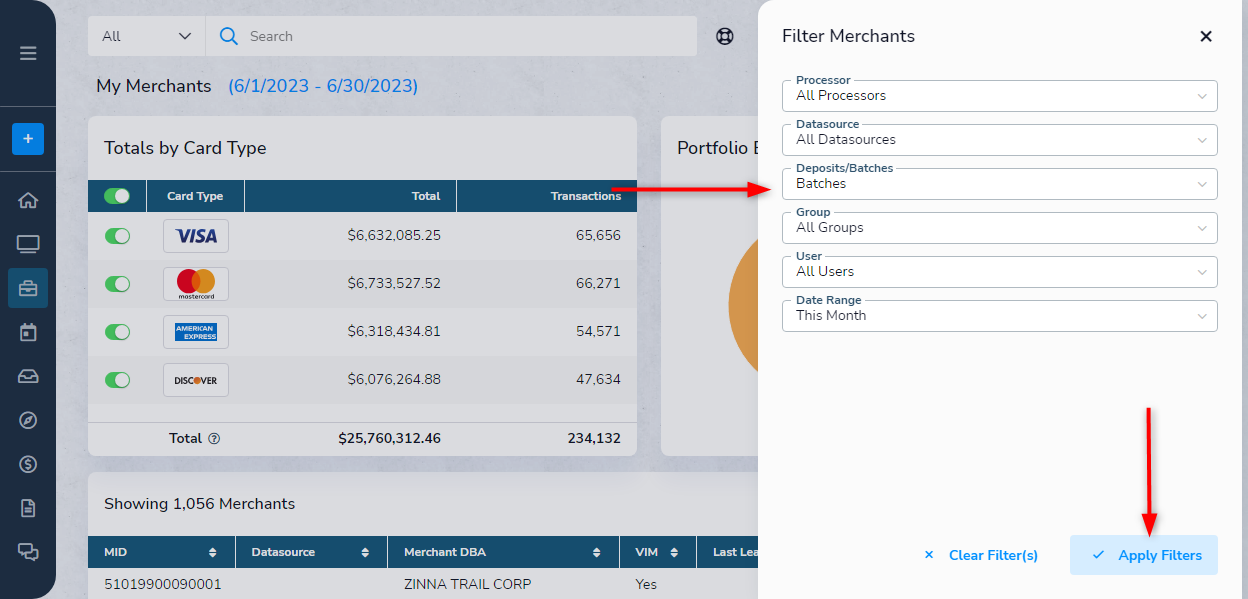Click the lifebuoy help icon
Screen dimensions: 1248x599
(725, 36)
